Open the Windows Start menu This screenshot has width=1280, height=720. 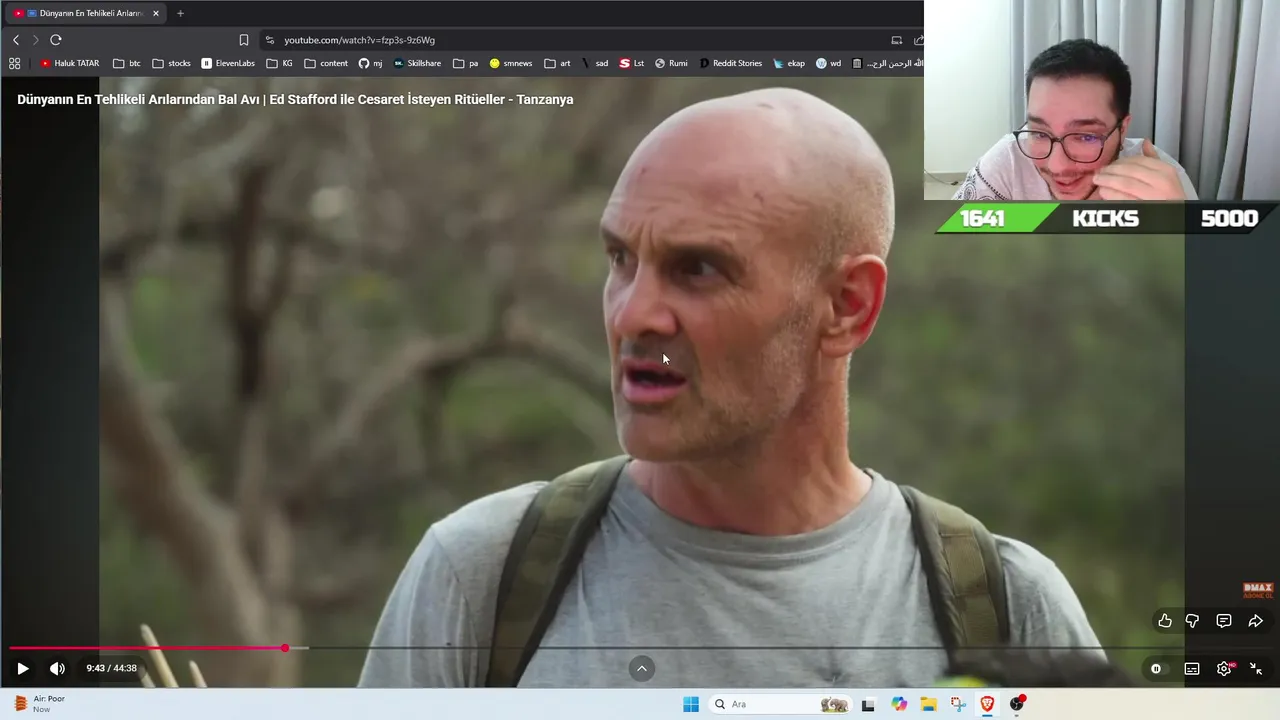point(691,704)
